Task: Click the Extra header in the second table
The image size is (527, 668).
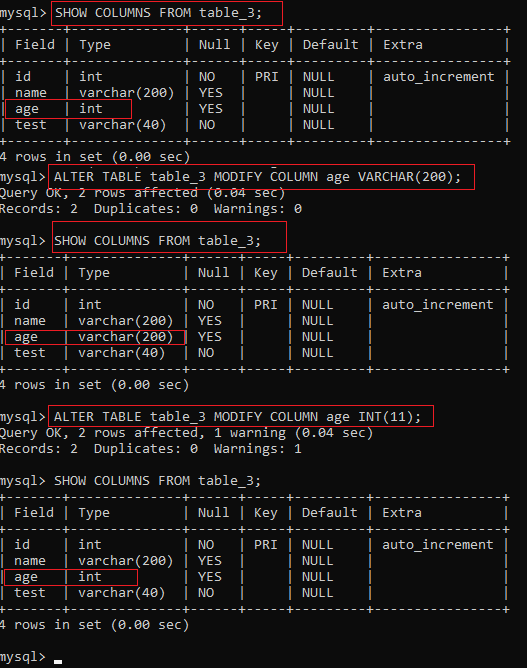Action: 402,273
